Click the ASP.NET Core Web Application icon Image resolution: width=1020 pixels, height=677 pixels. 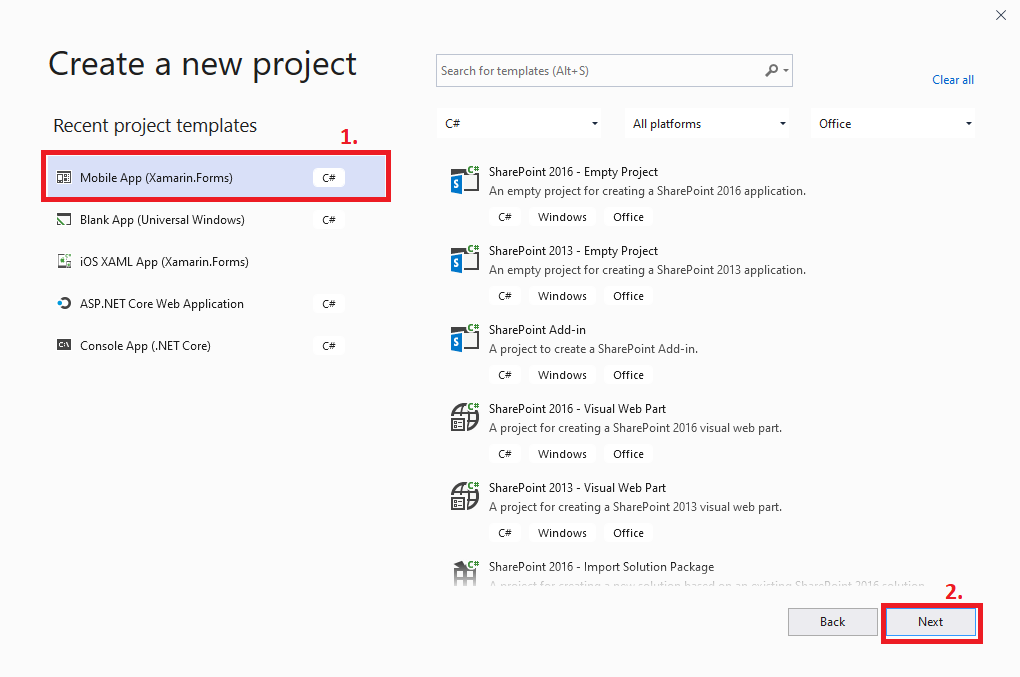point(63,303)
